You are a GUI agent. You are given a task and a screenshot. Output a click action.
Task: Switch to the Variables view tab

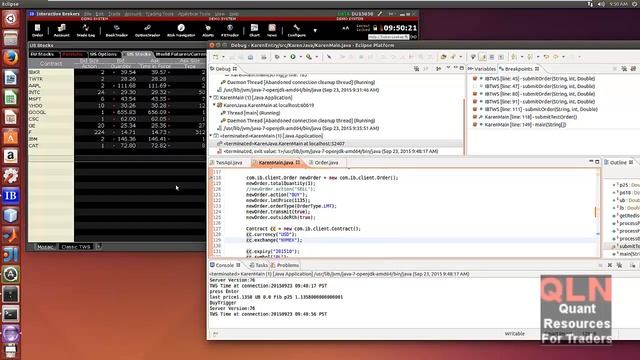coord(482,69)
